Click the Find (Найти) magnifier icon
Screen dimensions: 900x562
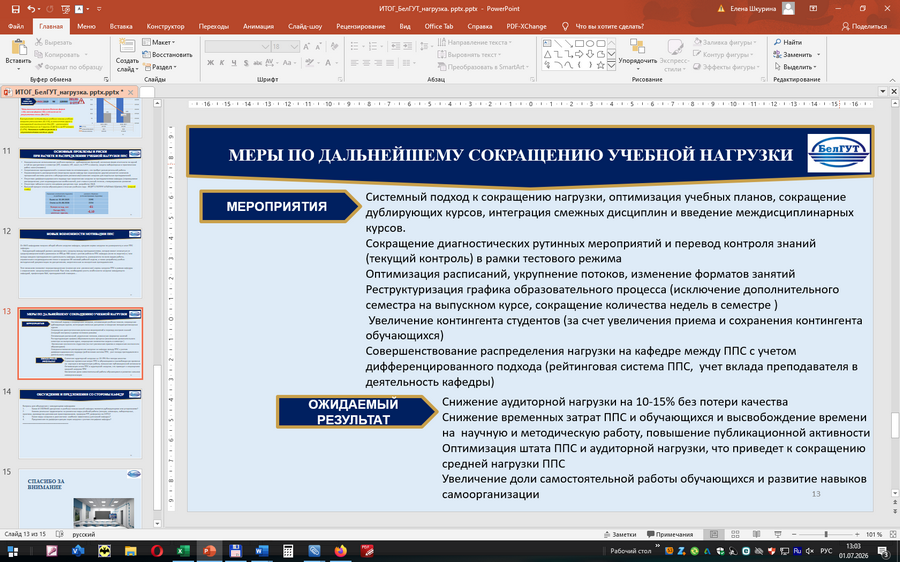[778, 42]
